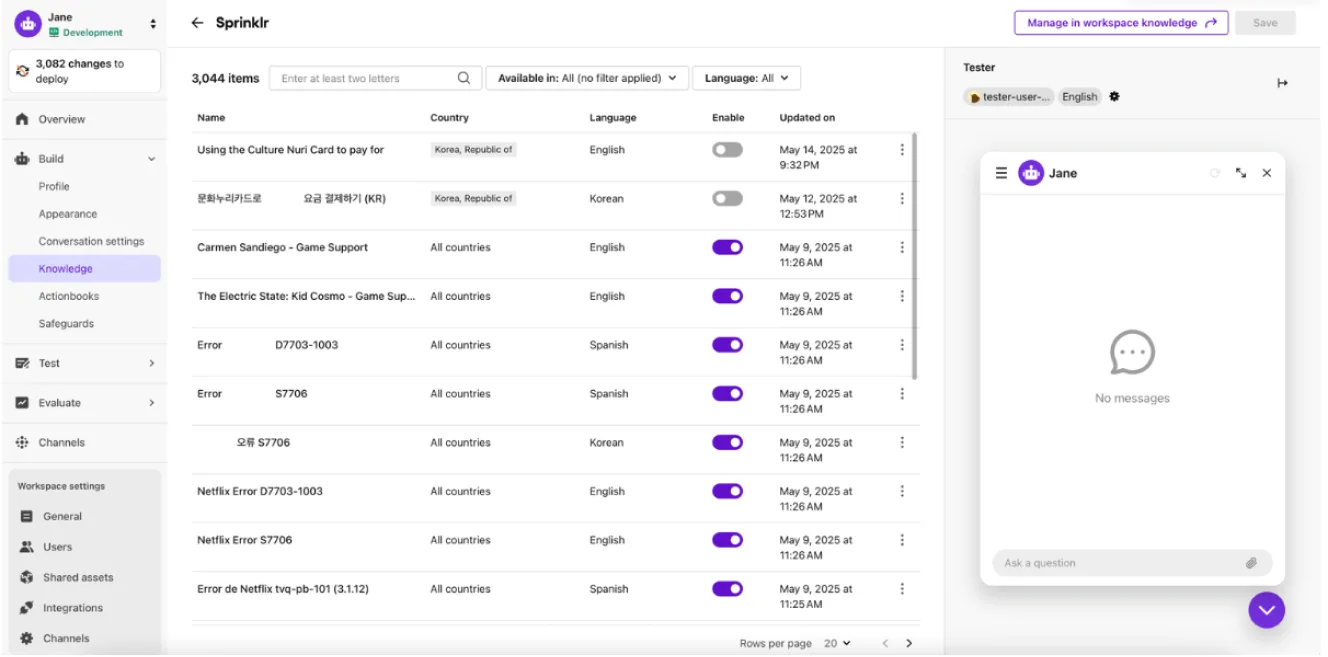Open row menu for Netflix Error S7706
Screen dimensions: 1328x657
[902, 540]
